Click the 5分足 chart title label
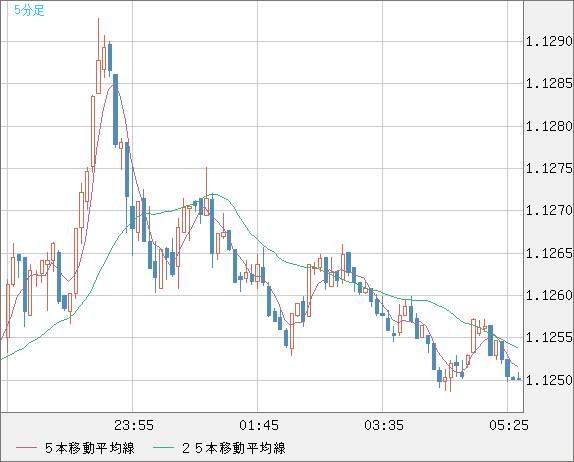The width and height of the screenshot is (574, 462). click(x=29, y=10)
